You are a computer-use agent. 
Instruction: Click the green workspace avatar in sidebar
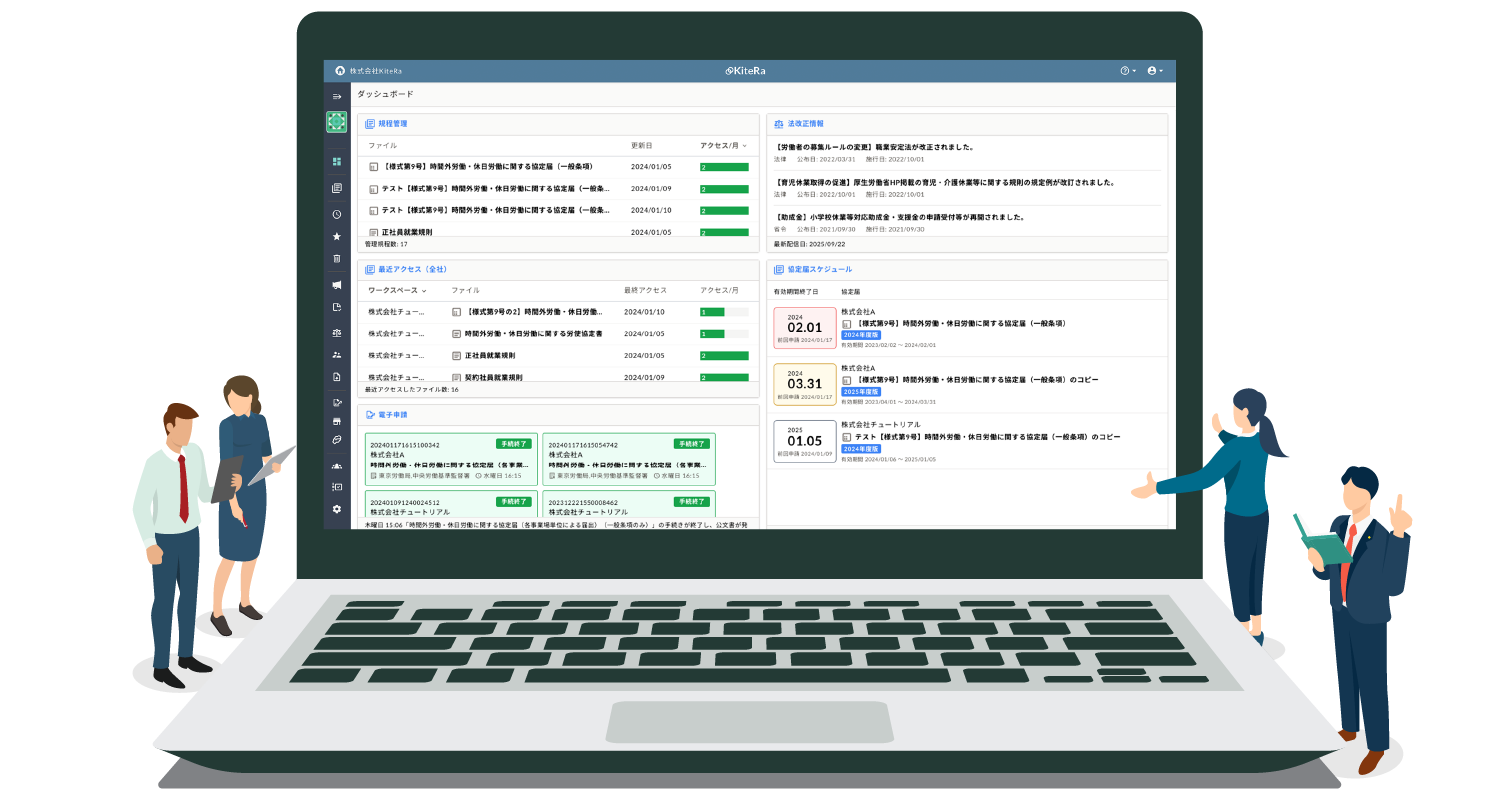point(337,122)
